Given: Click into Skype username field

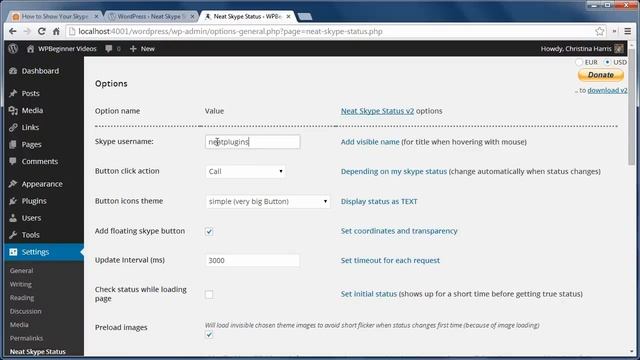Looking at the screenshot, I should 253,142.
